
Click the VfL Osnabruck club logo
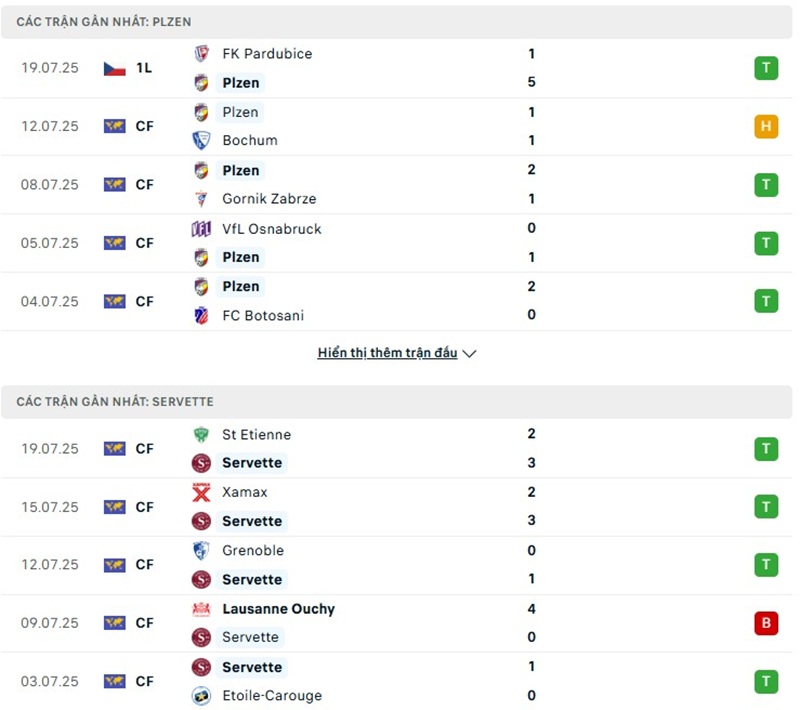[x=201, y=229]
